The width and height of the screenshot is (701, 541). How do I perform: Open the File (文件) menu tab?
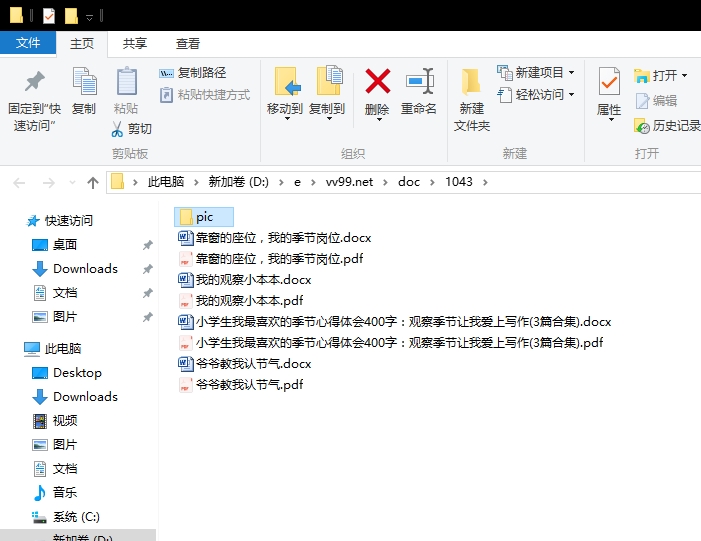(28, 43)
